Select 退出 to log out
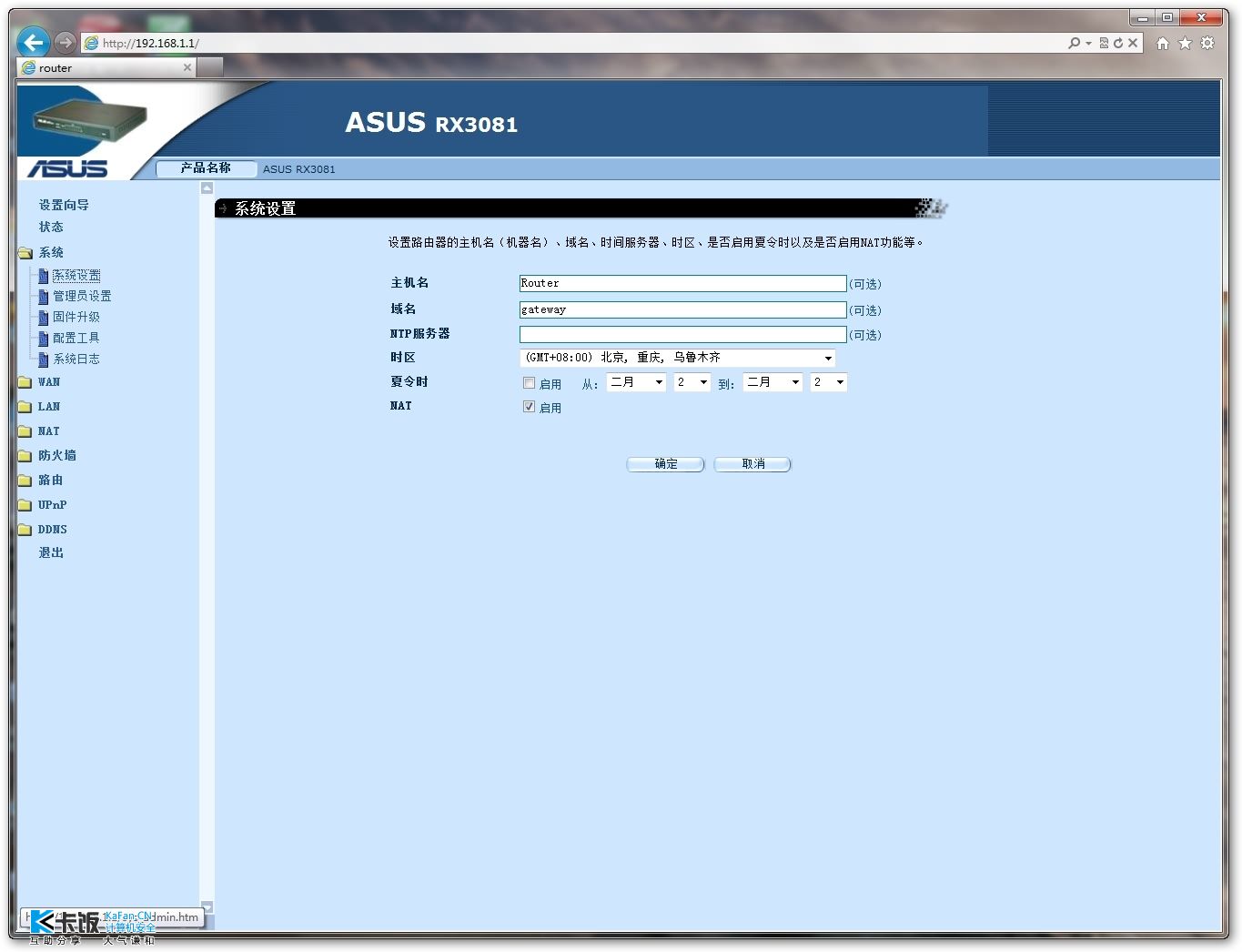The height and width of the screenshot is (952, 1242). 51,552
